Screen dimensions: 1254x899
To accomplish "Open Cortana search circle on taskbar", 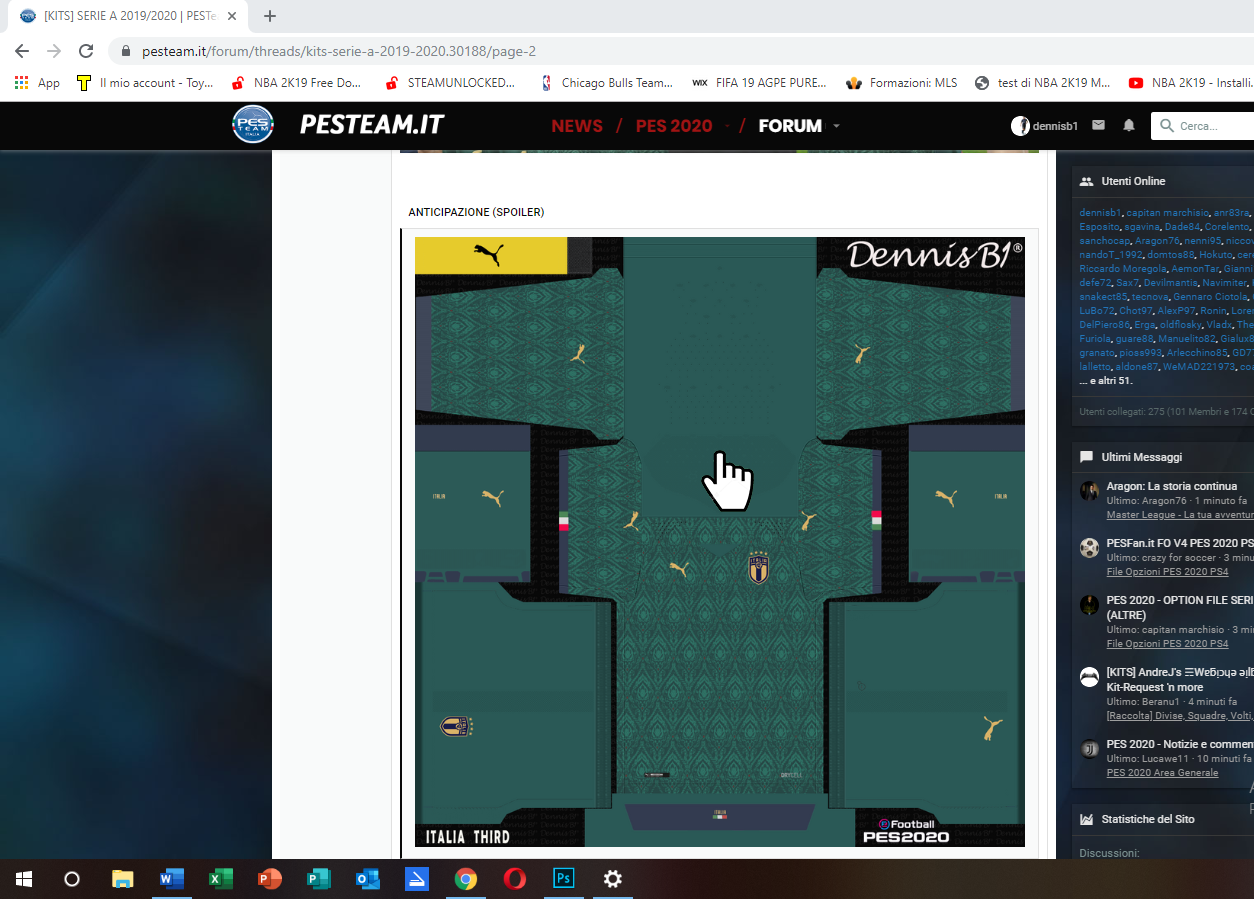I will tap(72, 879).
